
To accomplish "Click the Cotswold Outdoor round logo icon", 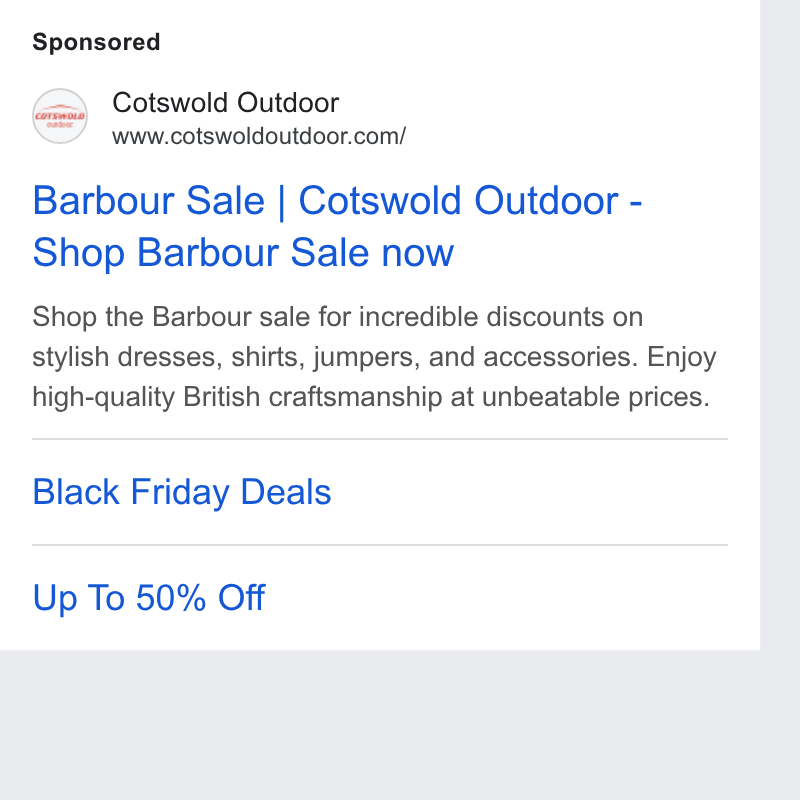I will tap(60, 116).
